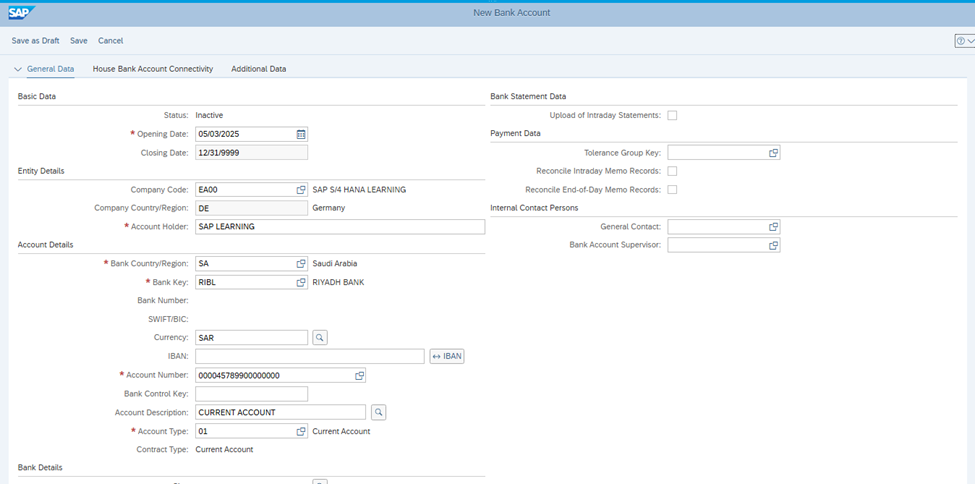The image size is (975, 484).
Task: Click the 'Account Details' section heading
Action: pos(45,244)
